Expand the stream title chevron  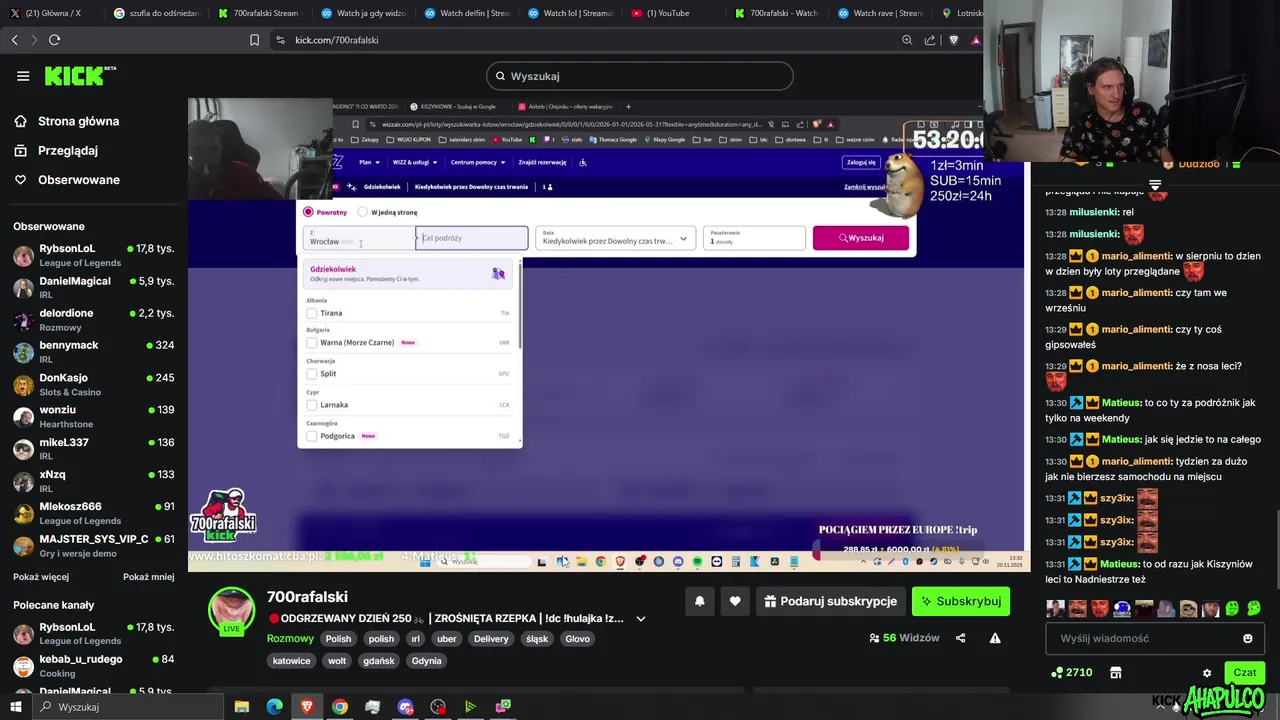tap(641, 619)
